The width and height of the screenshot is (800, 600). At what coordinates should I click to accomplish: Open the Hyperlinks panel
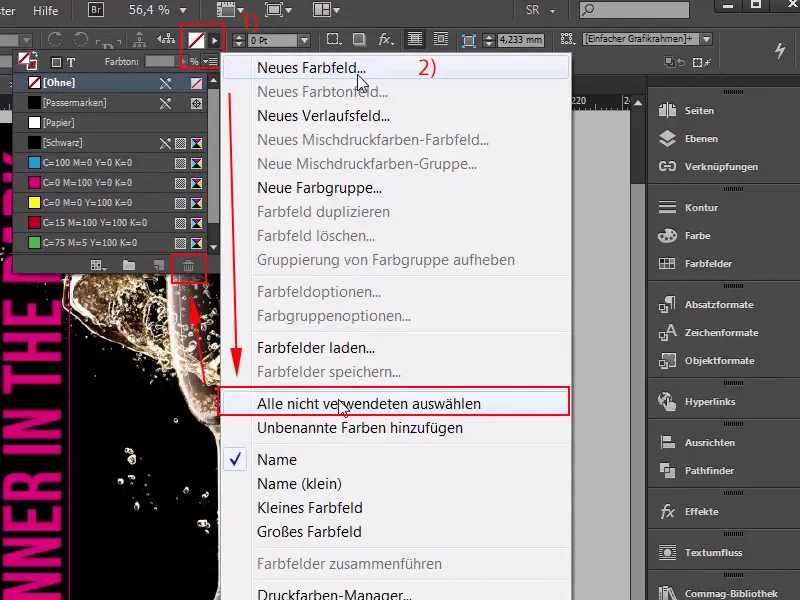coord(710,402)
